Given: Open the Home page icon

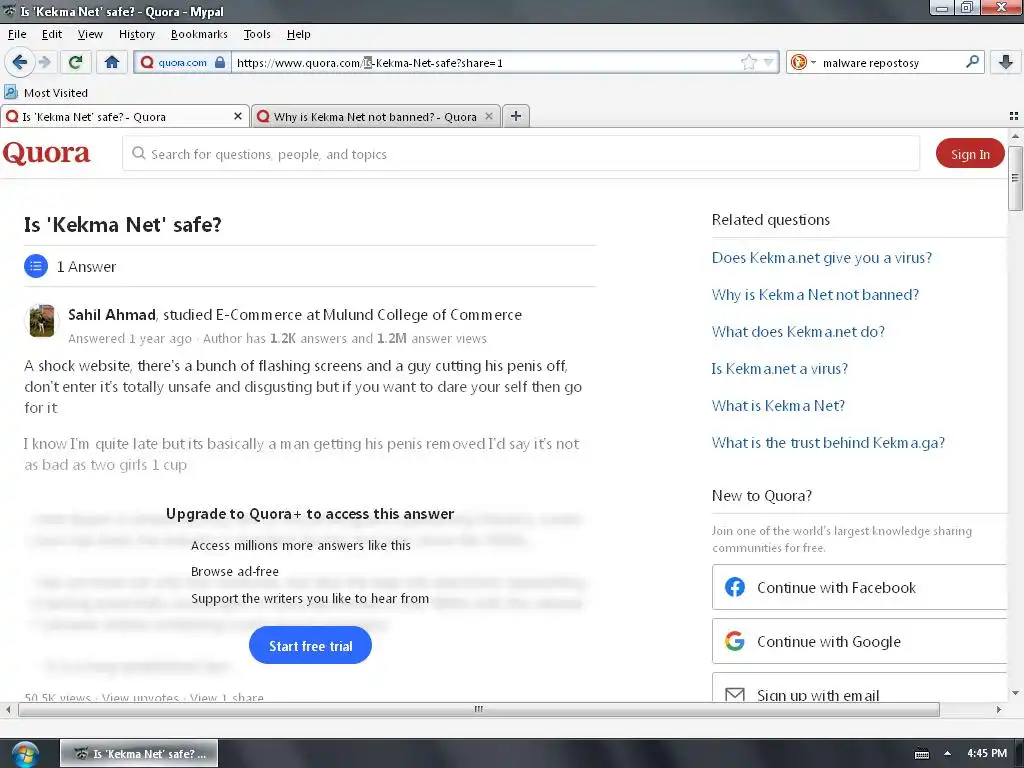Looking at the screenshot, I should pos(112,63).
